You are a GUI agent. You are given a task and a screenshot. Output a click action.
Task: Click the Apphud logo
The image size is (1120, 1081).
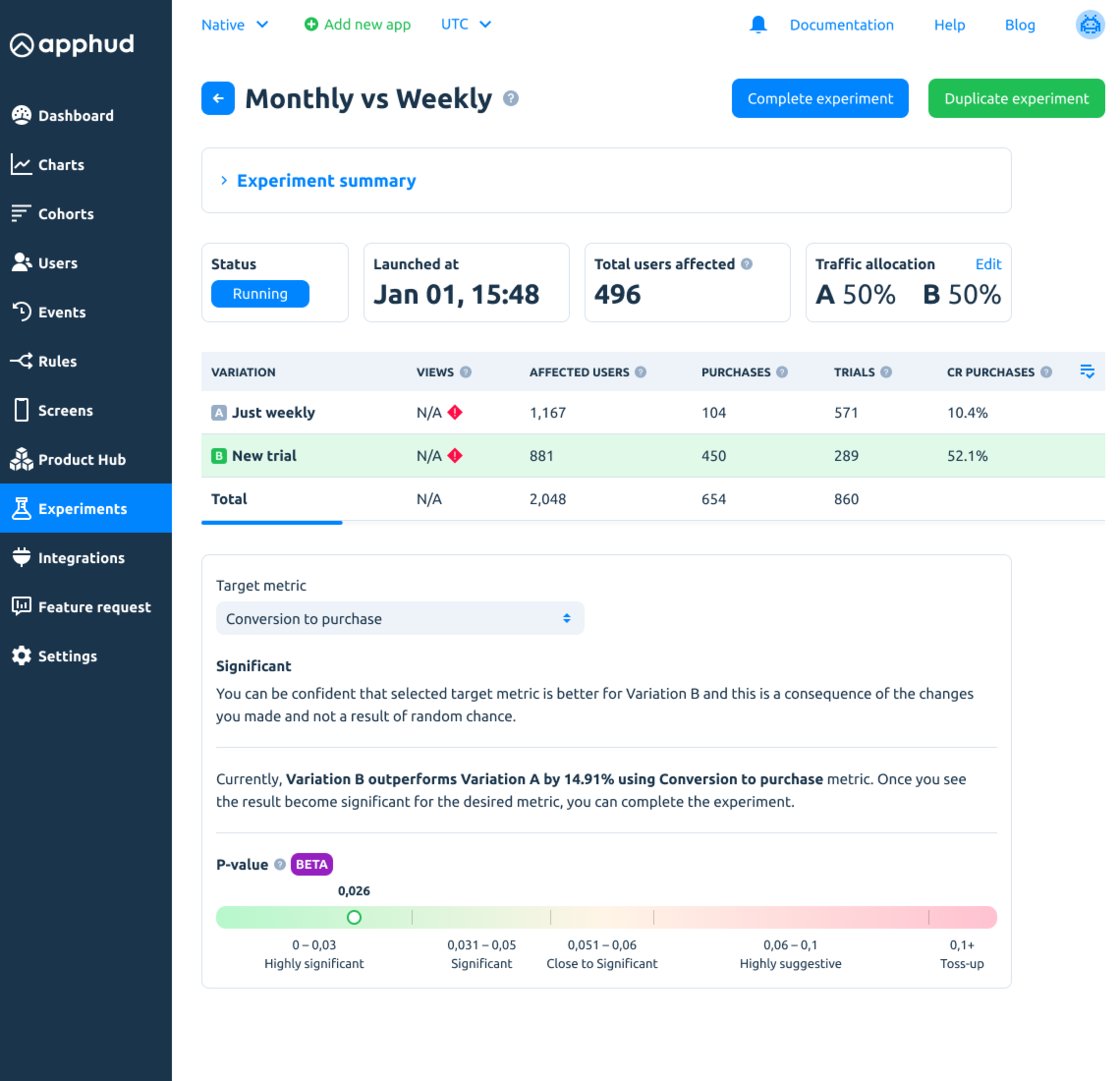tap(71, 44)
